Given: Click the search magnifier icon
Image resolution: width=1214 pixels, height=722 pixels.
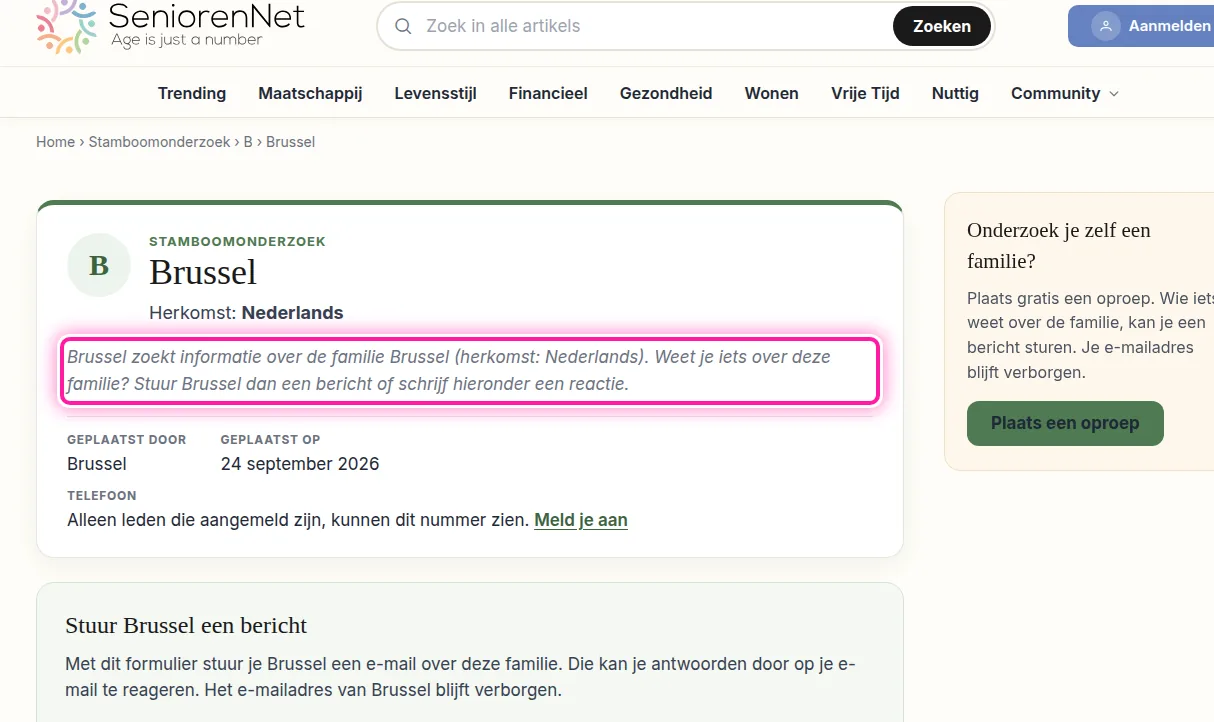Looking at the screenshot, I should point(404,26).
